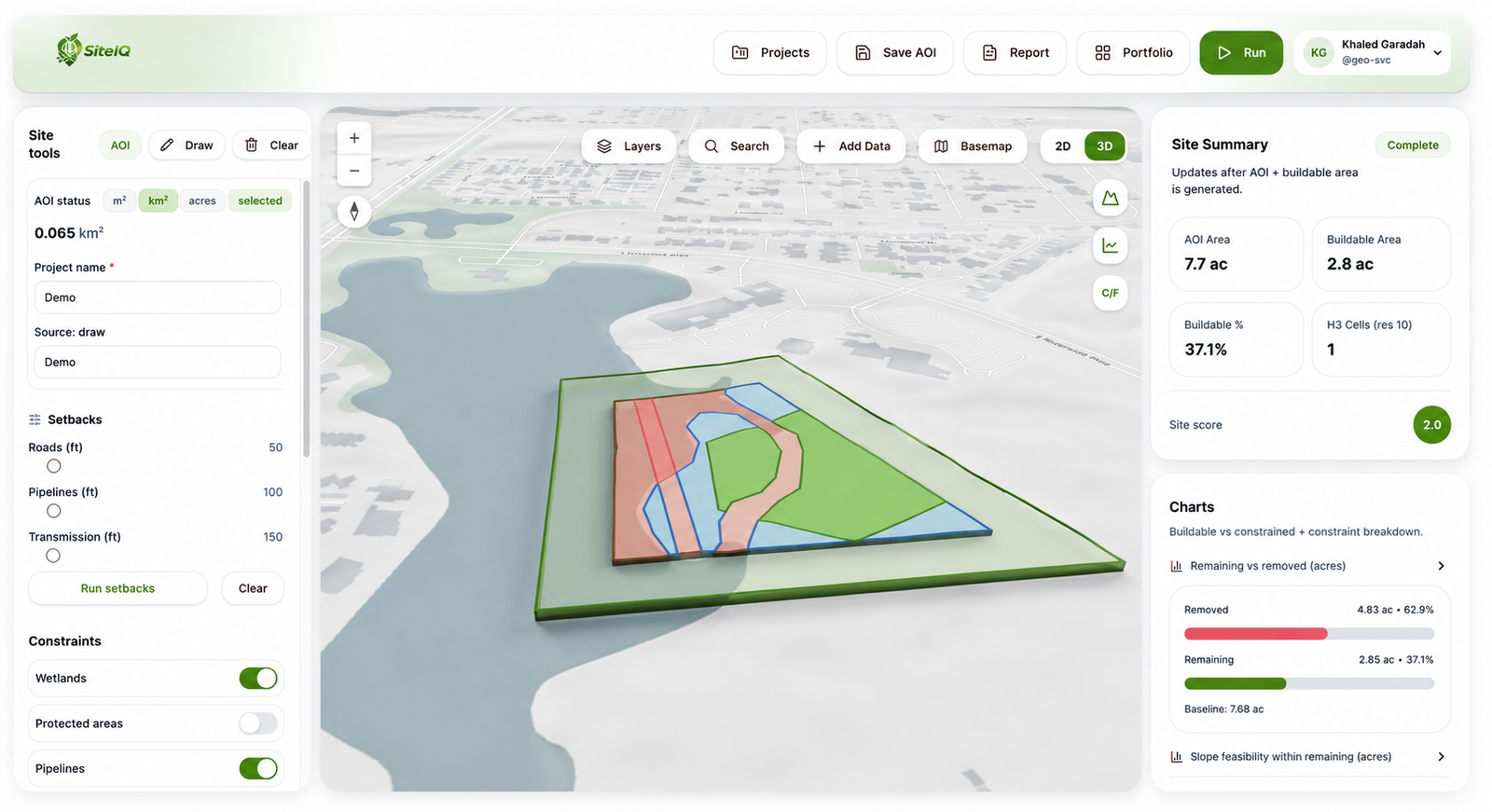Click the Baseline 7.68 ac text
1492x812 pixels.
point(1223,709)
